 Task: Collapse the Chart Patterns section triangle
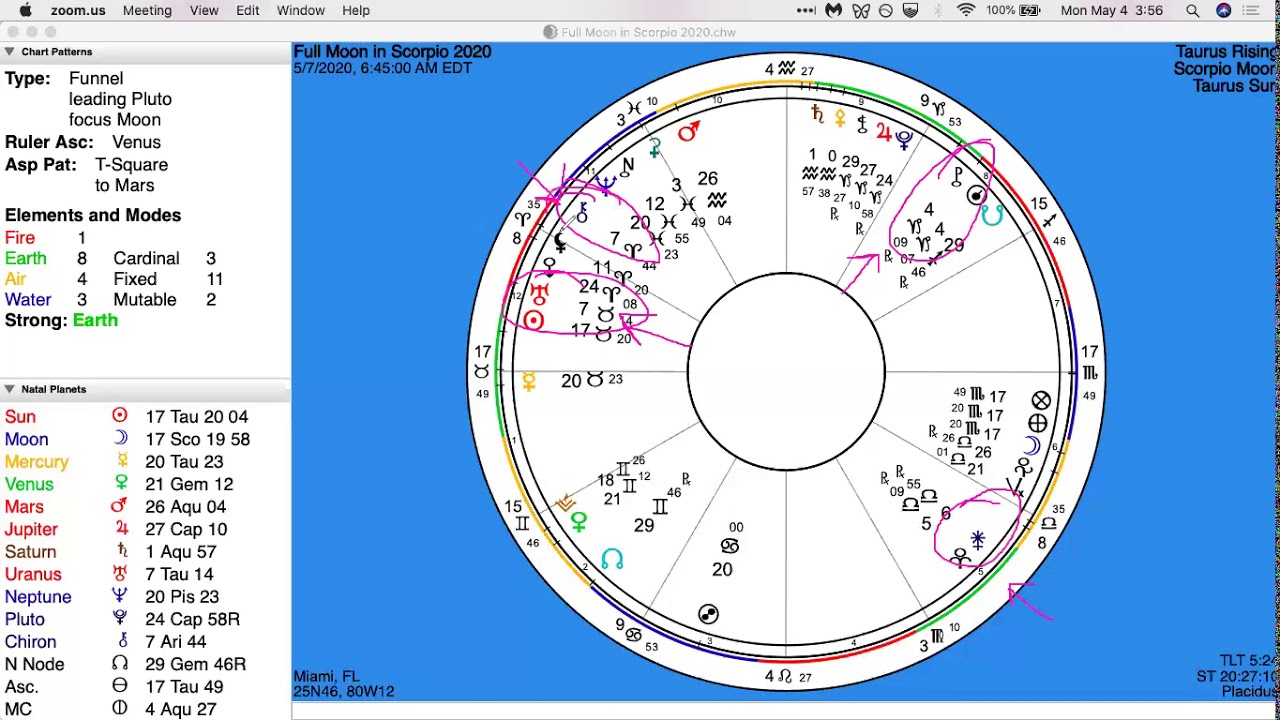(9, 51)
